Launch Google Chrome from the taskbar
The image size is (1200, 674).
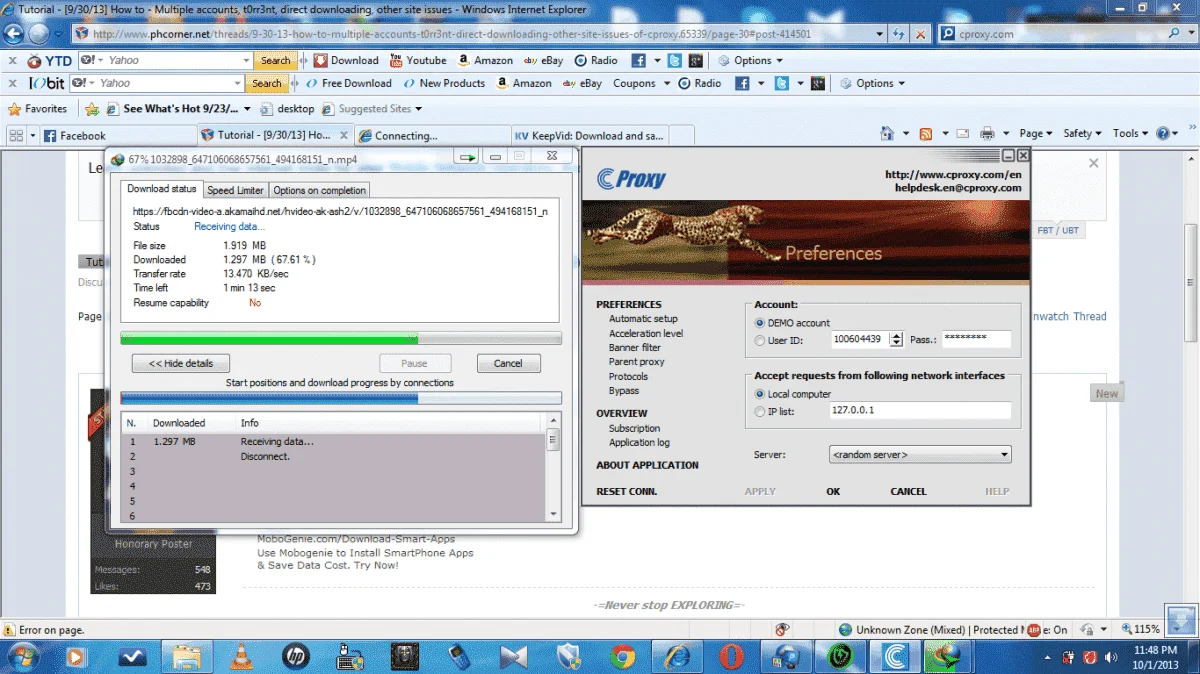tap(623, 657)
